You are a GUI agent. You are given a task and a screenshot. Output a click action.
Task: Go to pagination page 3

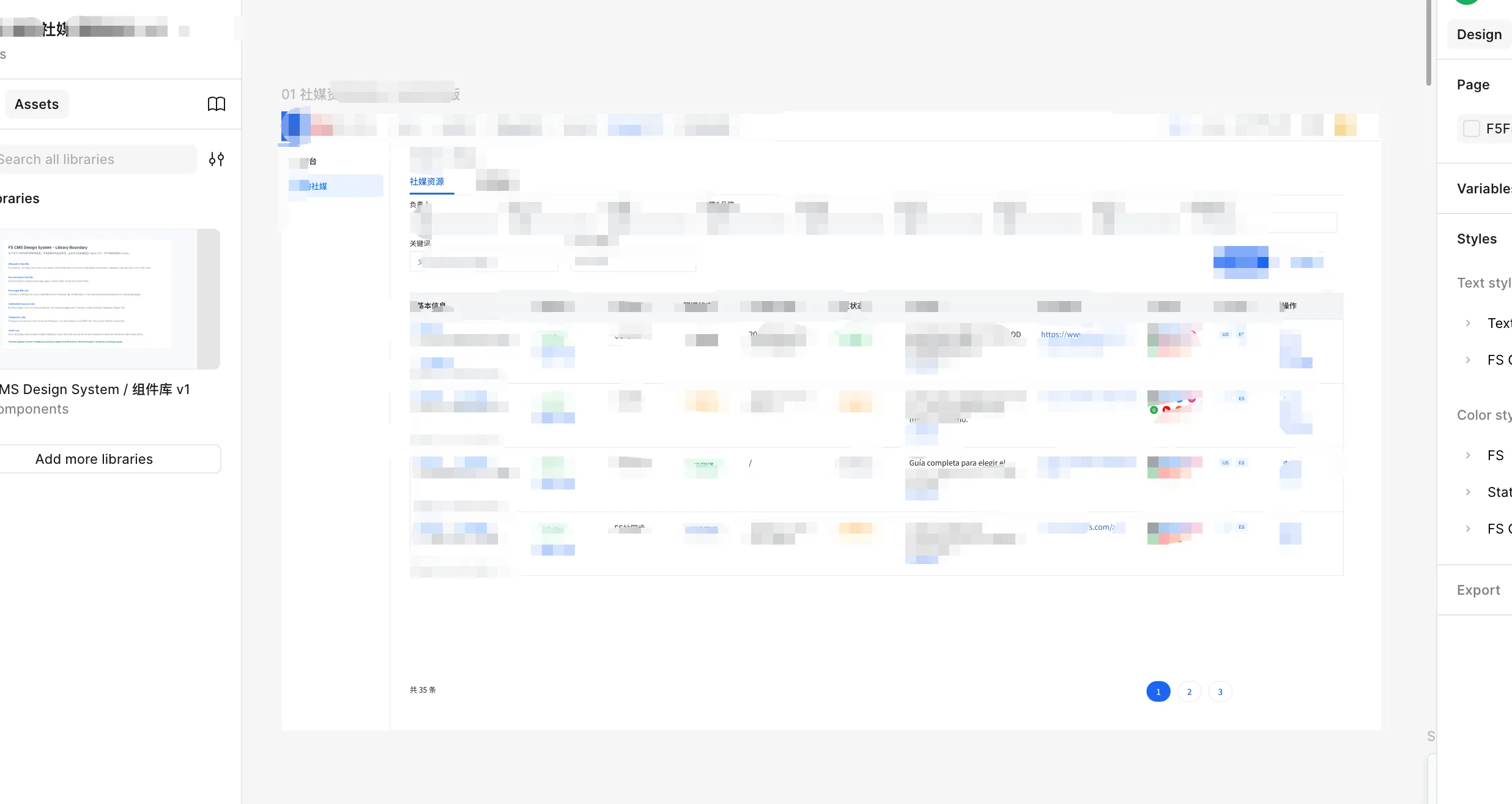tap(1220, 691)
